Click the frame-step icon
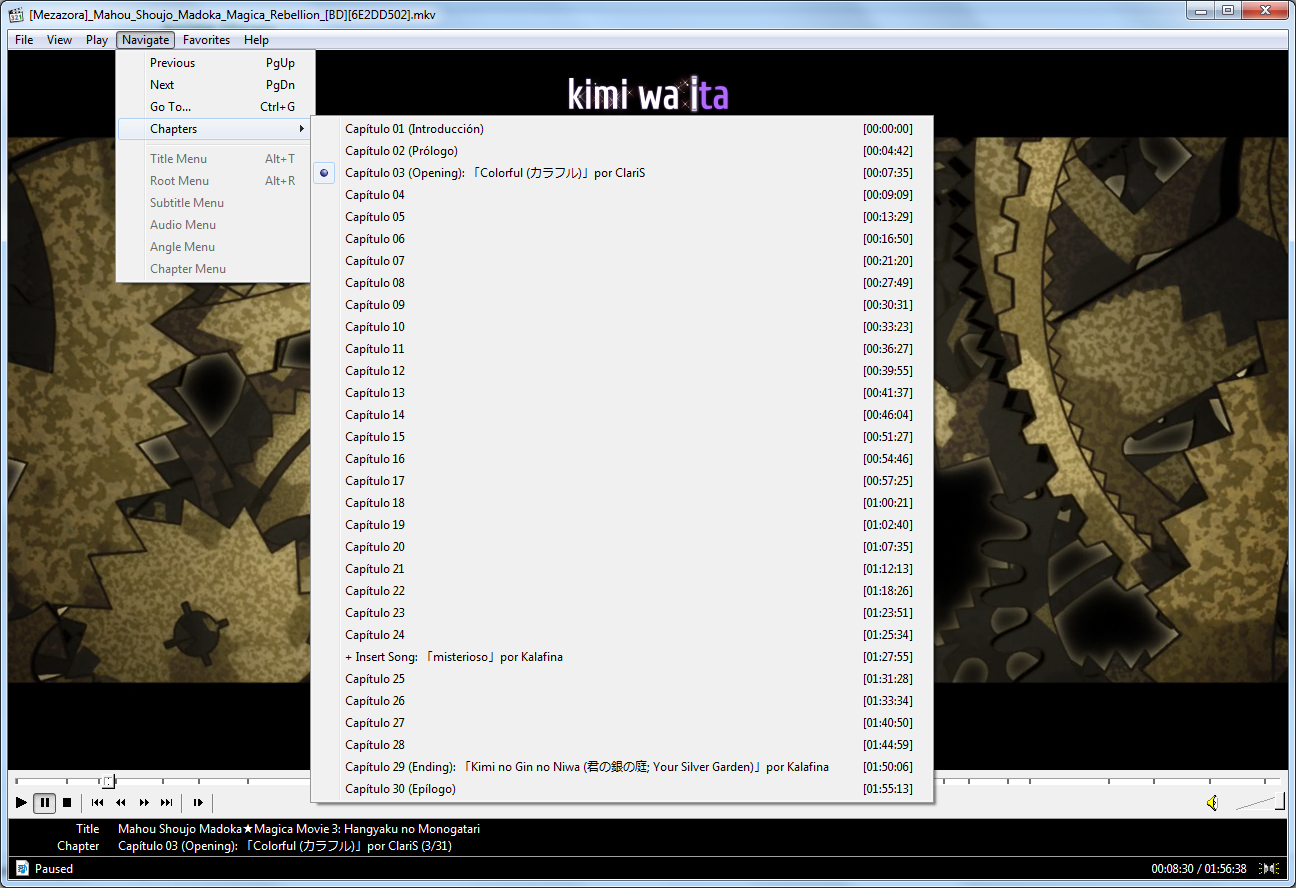This screenshot has width=1296, height=888. (198, 802)
